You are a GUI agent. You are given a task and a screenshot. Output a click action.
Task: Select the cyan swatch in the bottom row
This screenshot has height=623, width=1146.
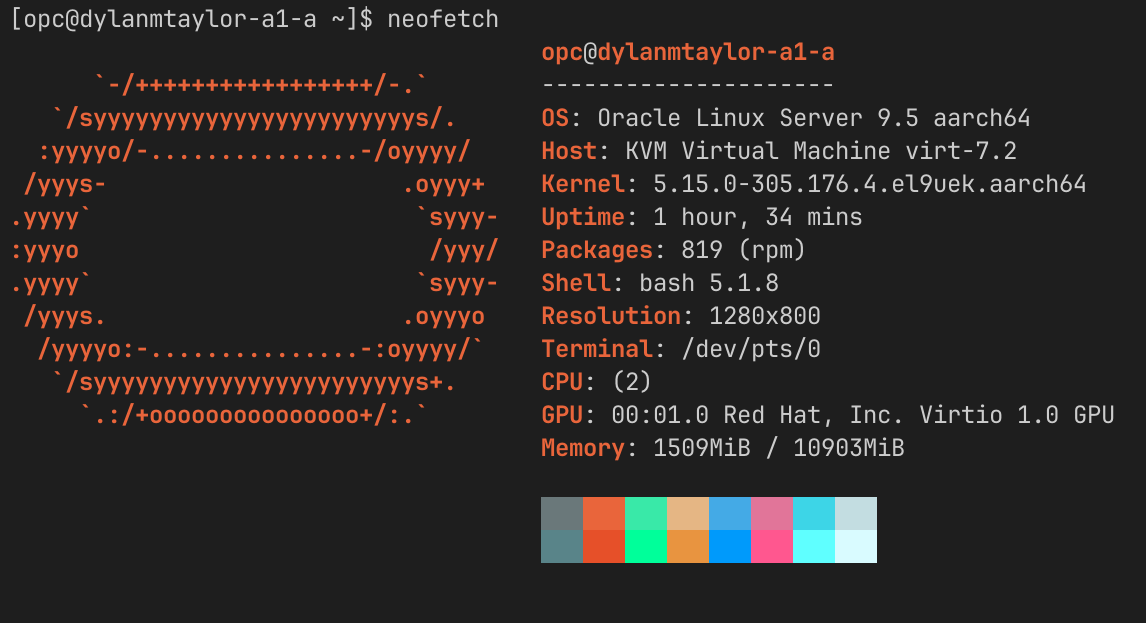(x=814, y=546)
